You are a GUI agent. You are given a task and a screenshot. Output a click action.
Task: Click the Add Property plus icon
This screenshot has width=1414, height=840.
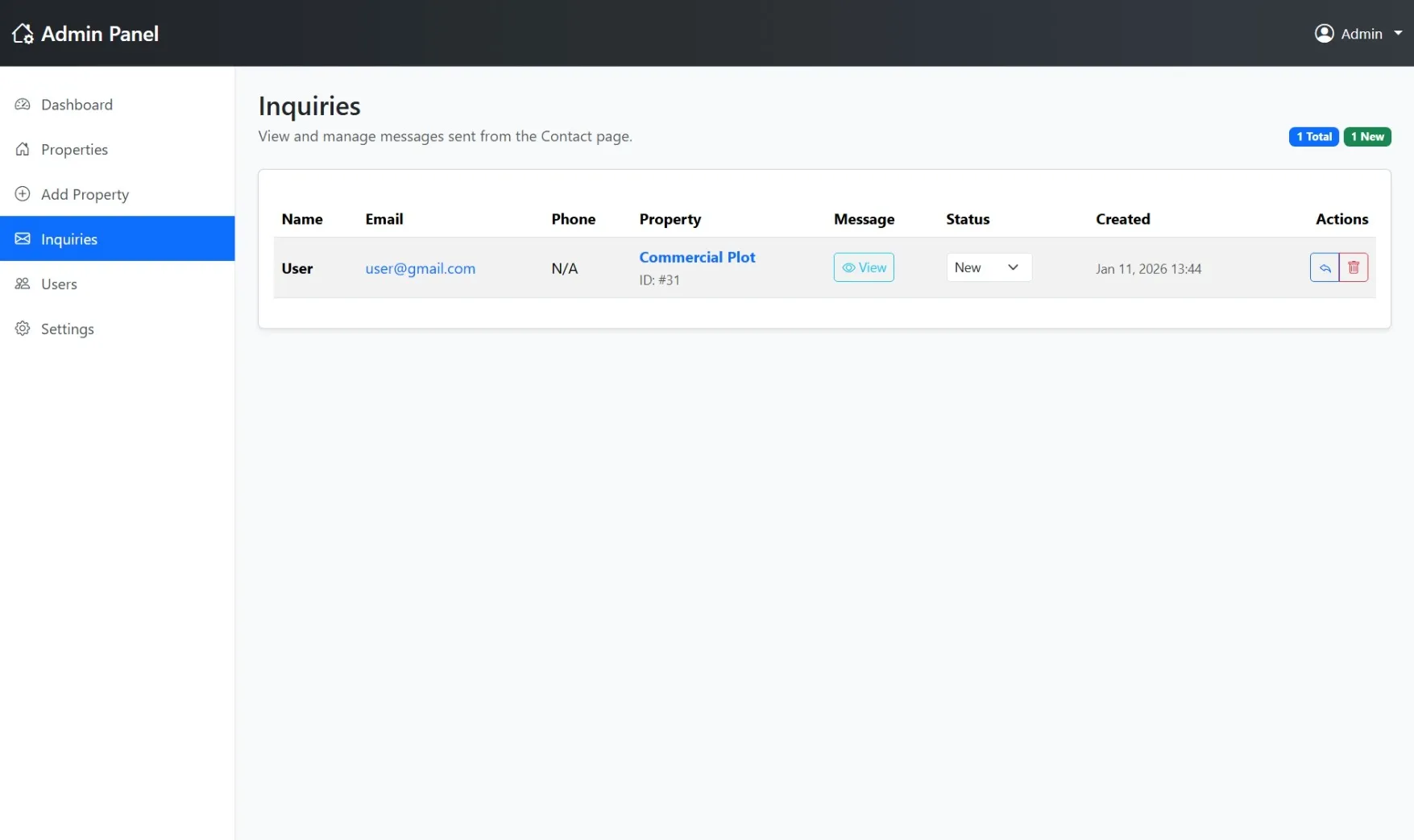point(23,194)
